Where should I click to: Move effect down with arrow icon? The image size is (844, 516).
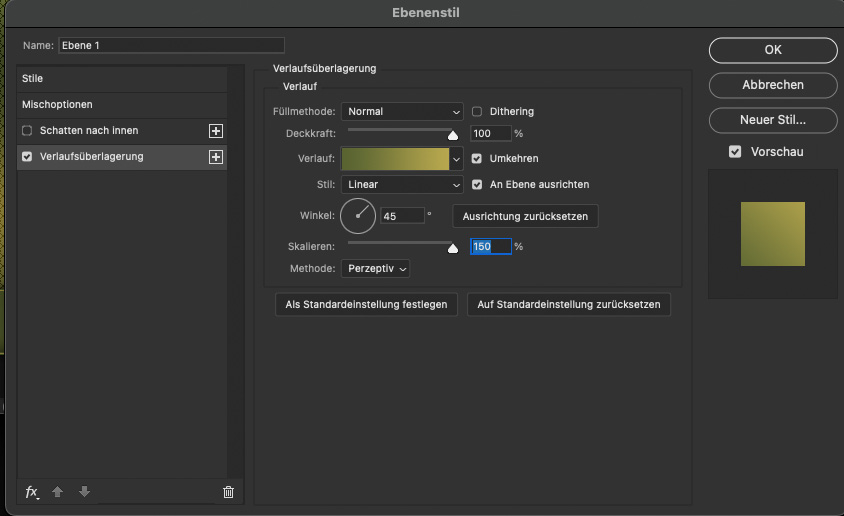85,492
